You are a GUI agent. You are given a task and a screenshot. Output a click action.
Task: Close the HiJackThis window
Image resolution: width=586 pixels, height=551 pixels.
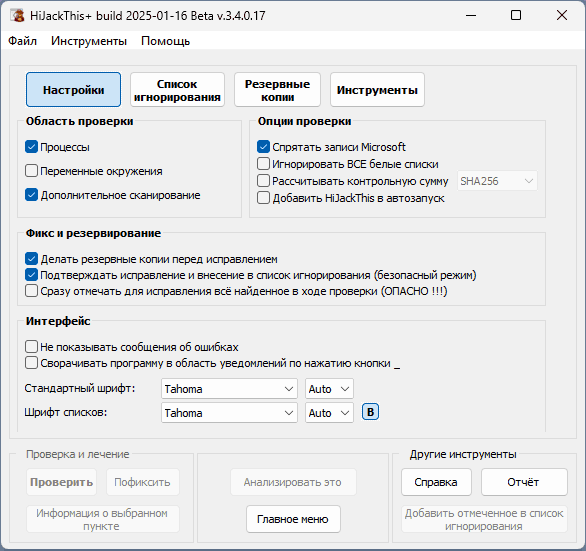(562, 15)
